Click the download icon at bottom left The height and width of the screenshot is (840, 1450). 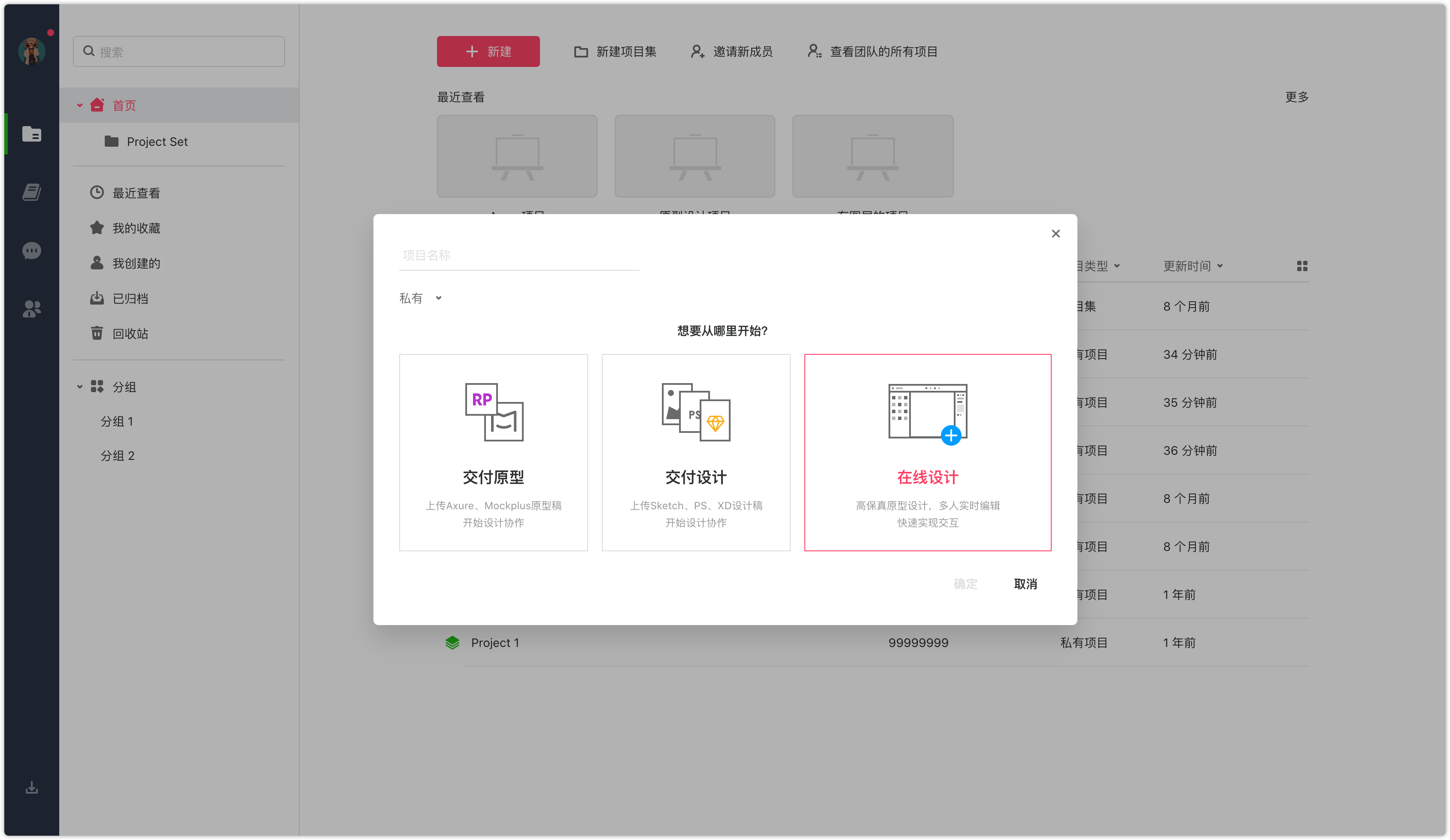click(x=32, y=787)
